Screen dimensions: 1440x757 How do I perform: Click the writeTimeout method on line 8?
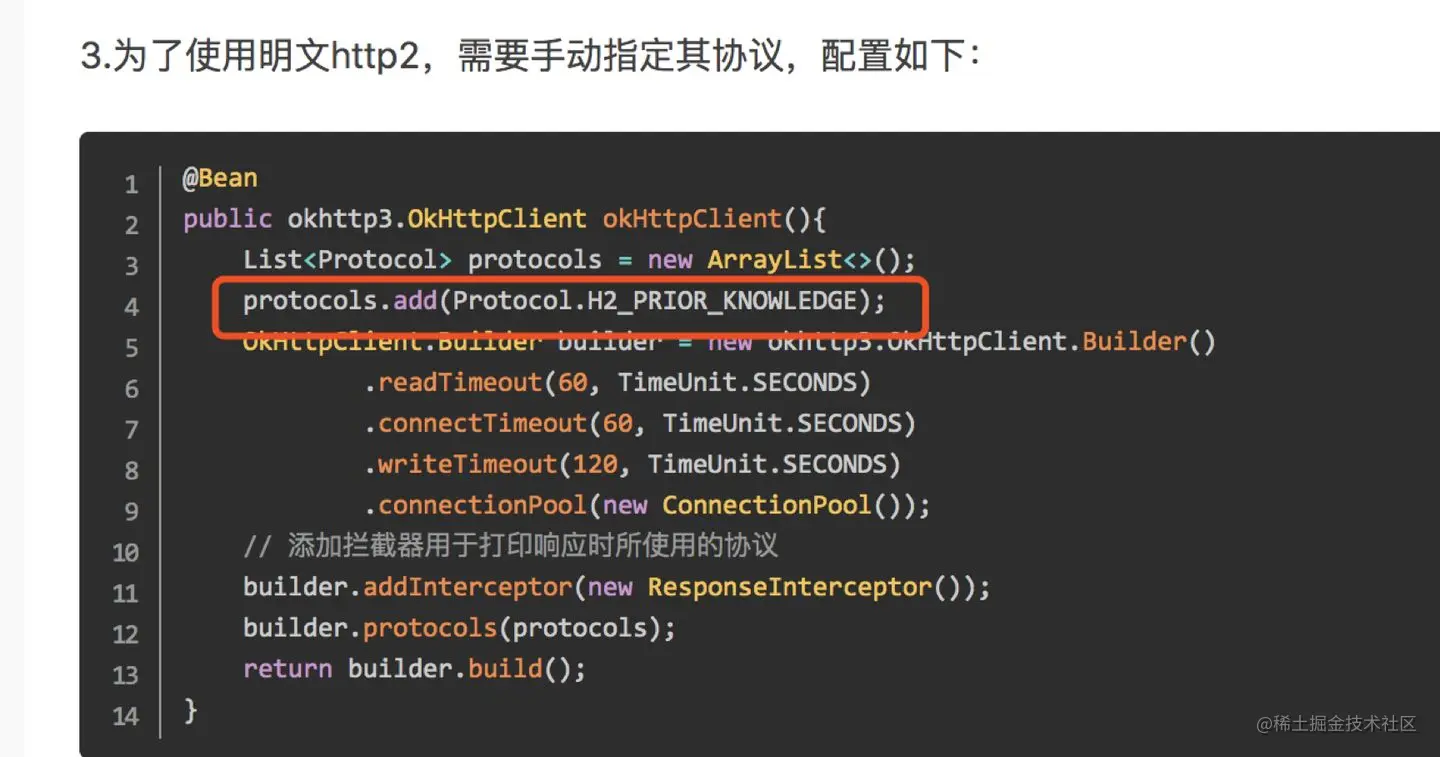click(x=468, y=464)
